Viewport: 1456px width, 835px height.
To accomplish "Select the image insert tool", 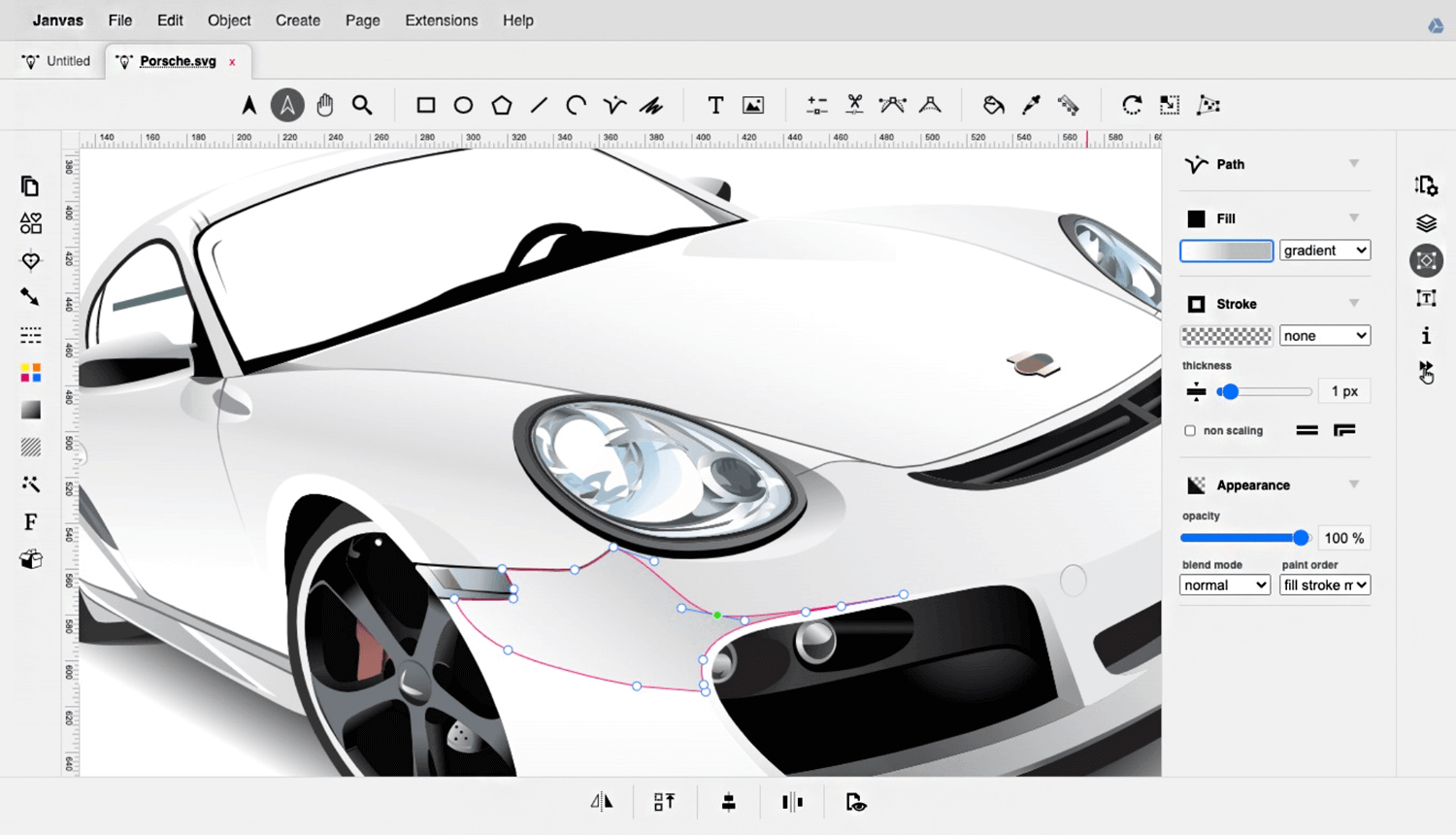I will (x=753, y=105).
